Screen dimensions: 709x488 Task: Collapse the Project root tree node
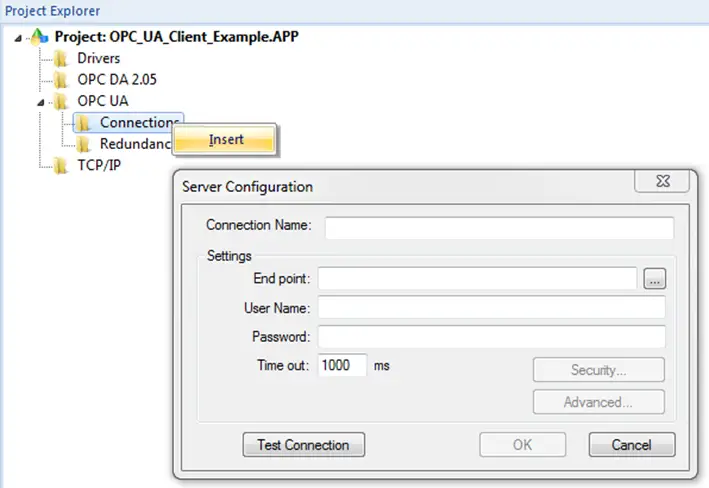pos(18,38)
